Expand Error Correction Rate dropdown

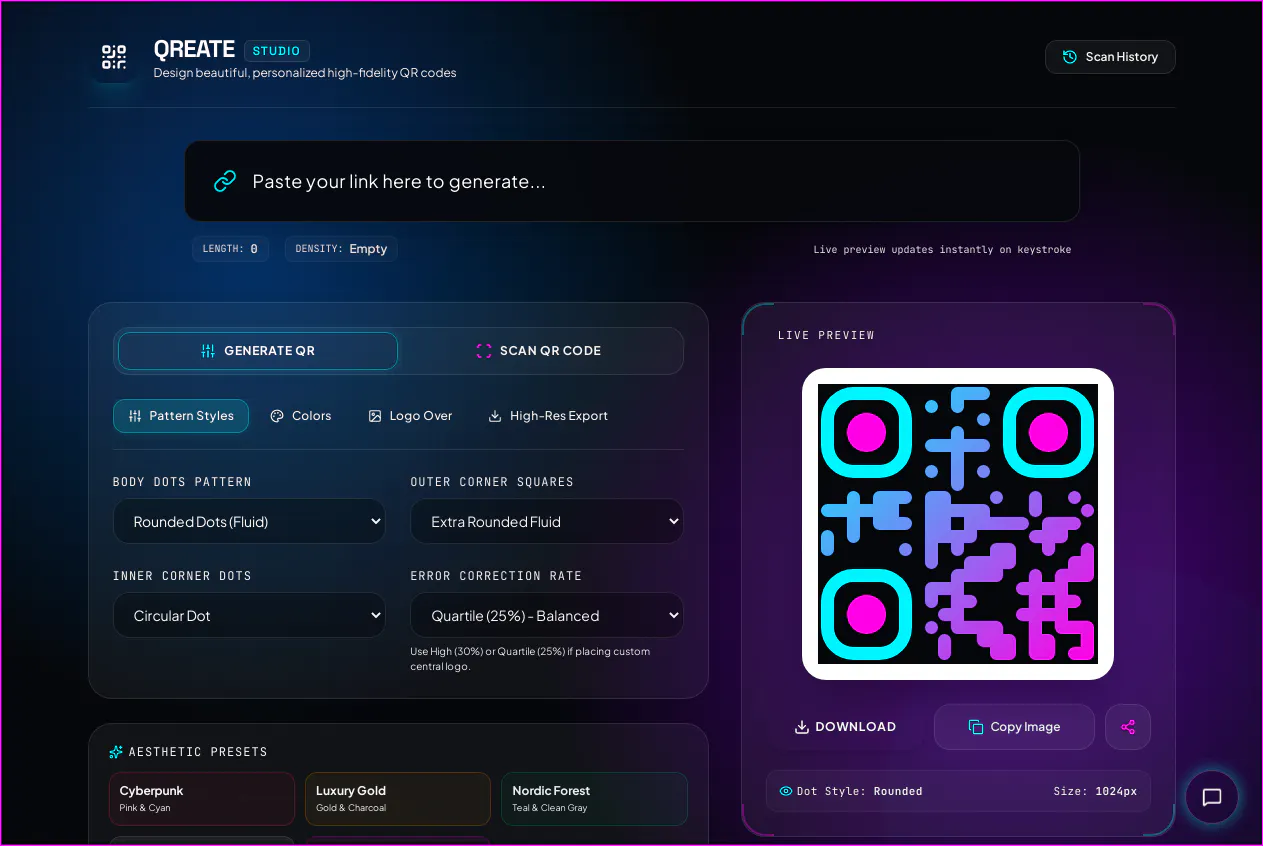coord(547,615)
